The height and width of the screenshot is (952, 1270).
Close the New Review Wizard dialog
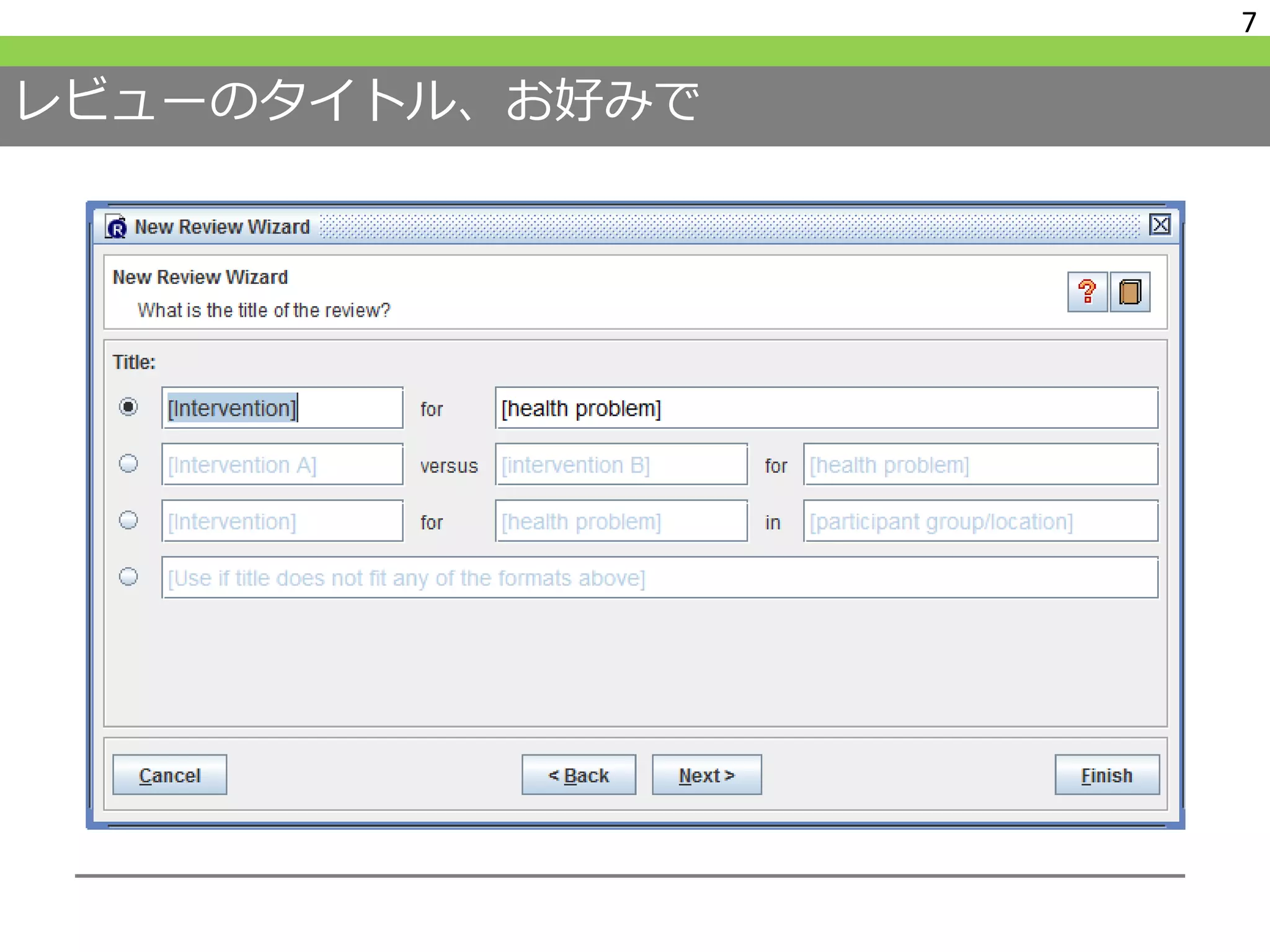[1160, 224]
